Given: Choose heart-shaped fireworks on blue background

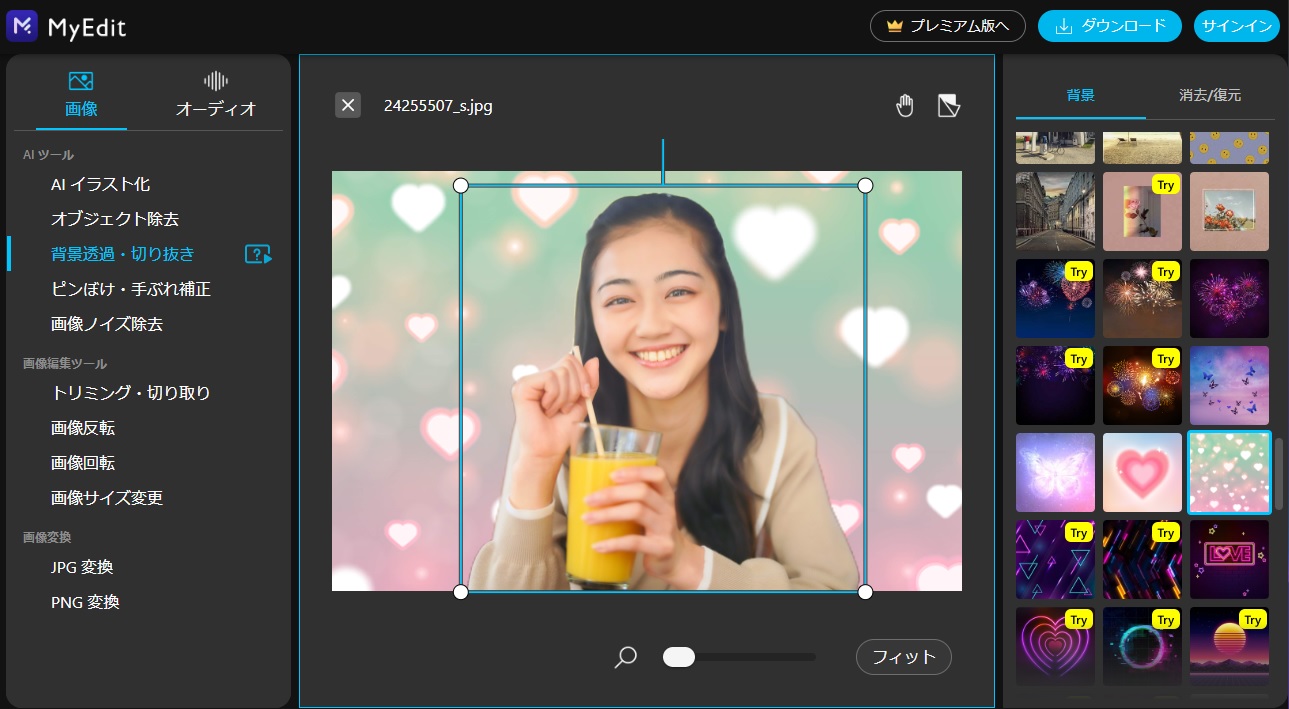Looking at the screenshot, I should 1055,298.
